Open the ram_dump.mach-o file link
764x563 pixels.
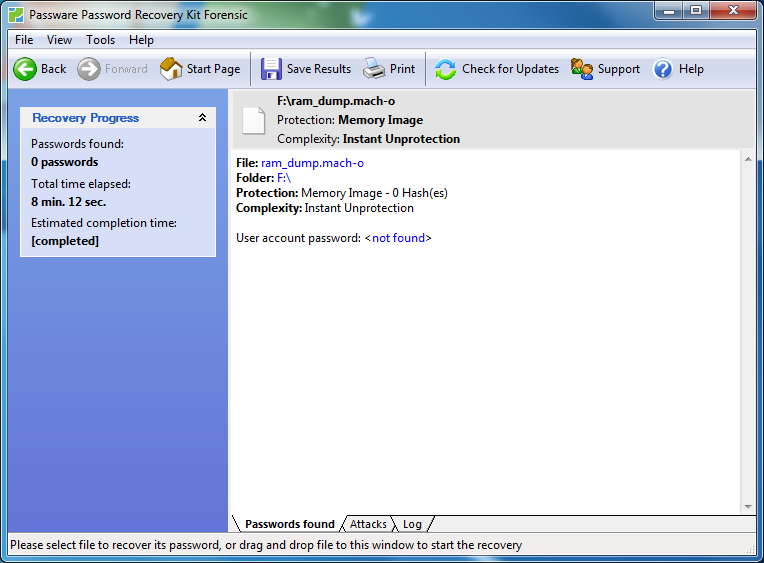tap(312, 163)
